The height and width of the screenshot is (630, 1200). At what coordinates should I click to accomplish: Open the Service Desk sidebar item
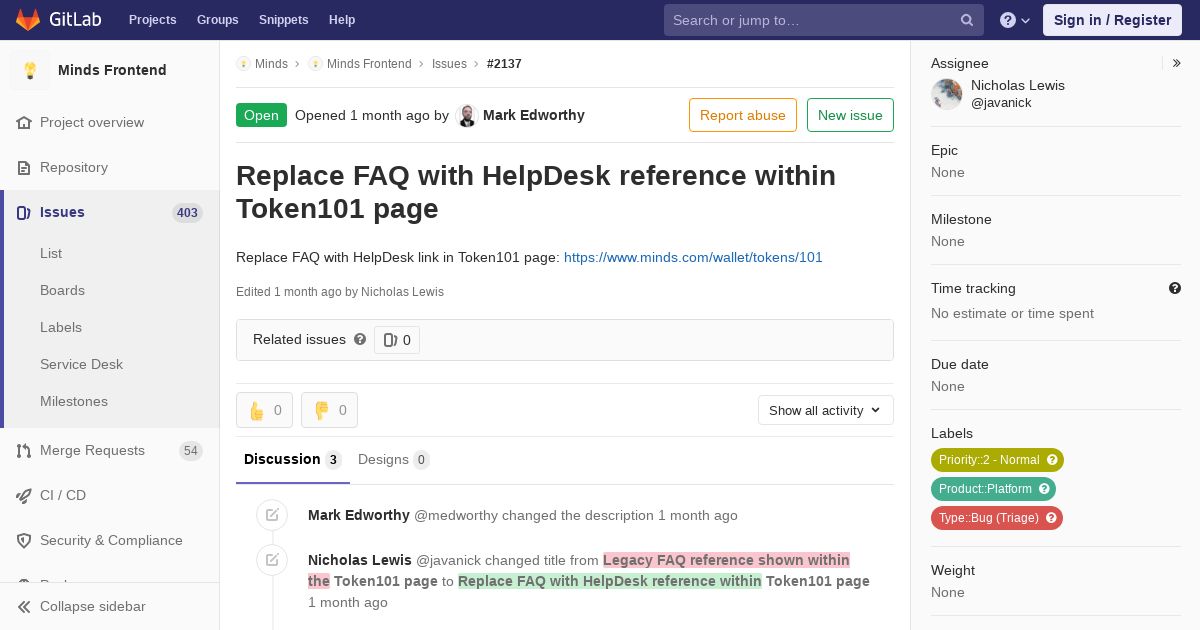click(81, 364)
